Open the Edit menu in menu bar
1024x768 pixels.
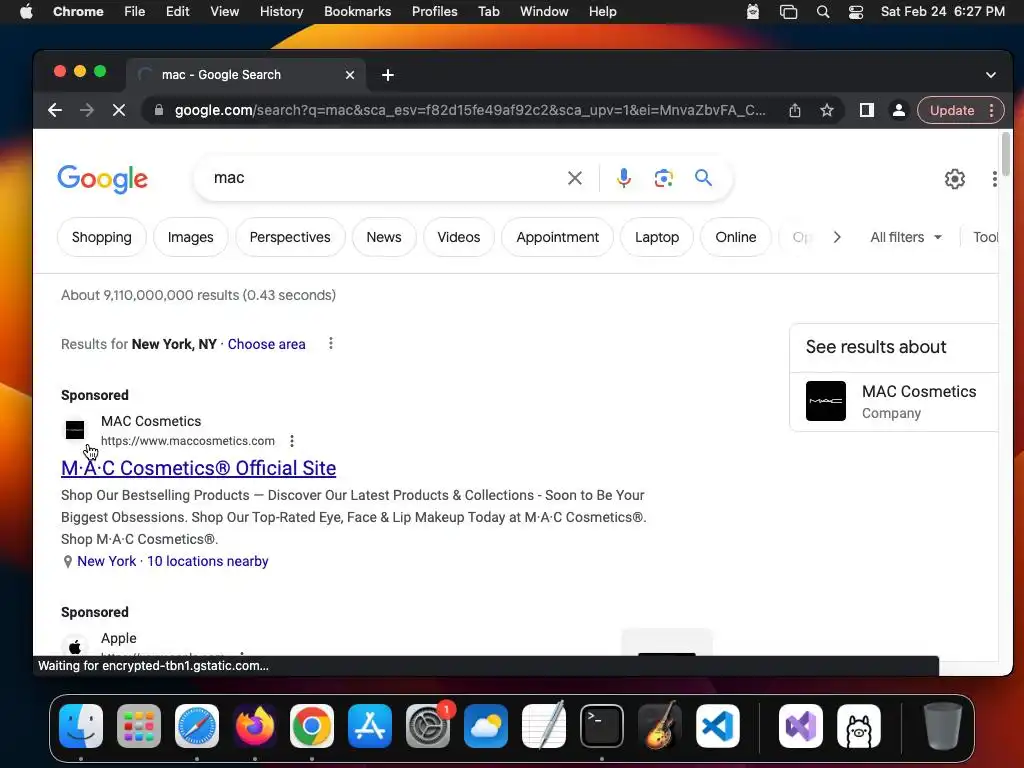pyautogui.click(x=178, y=12)
